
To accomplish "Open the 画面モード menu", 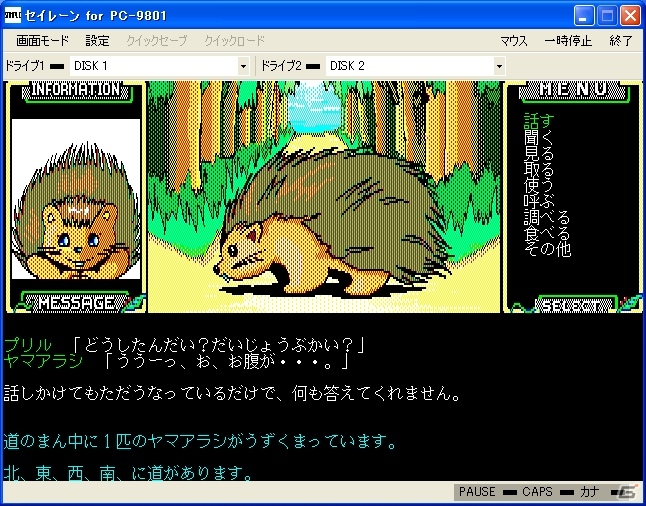I will click(42, 41).
